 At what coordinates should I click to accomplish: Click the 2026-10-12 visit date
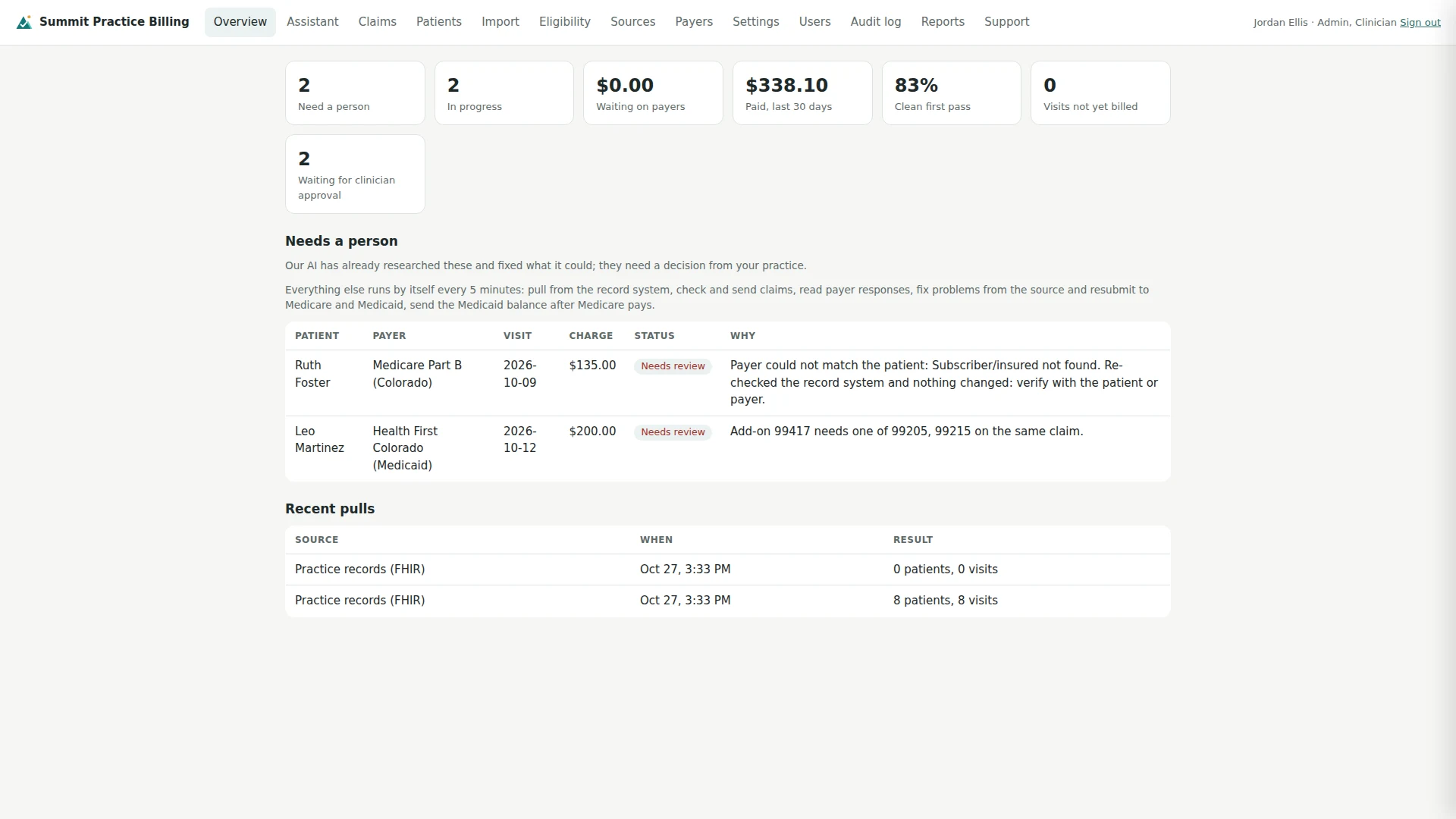tap(520, 440)
